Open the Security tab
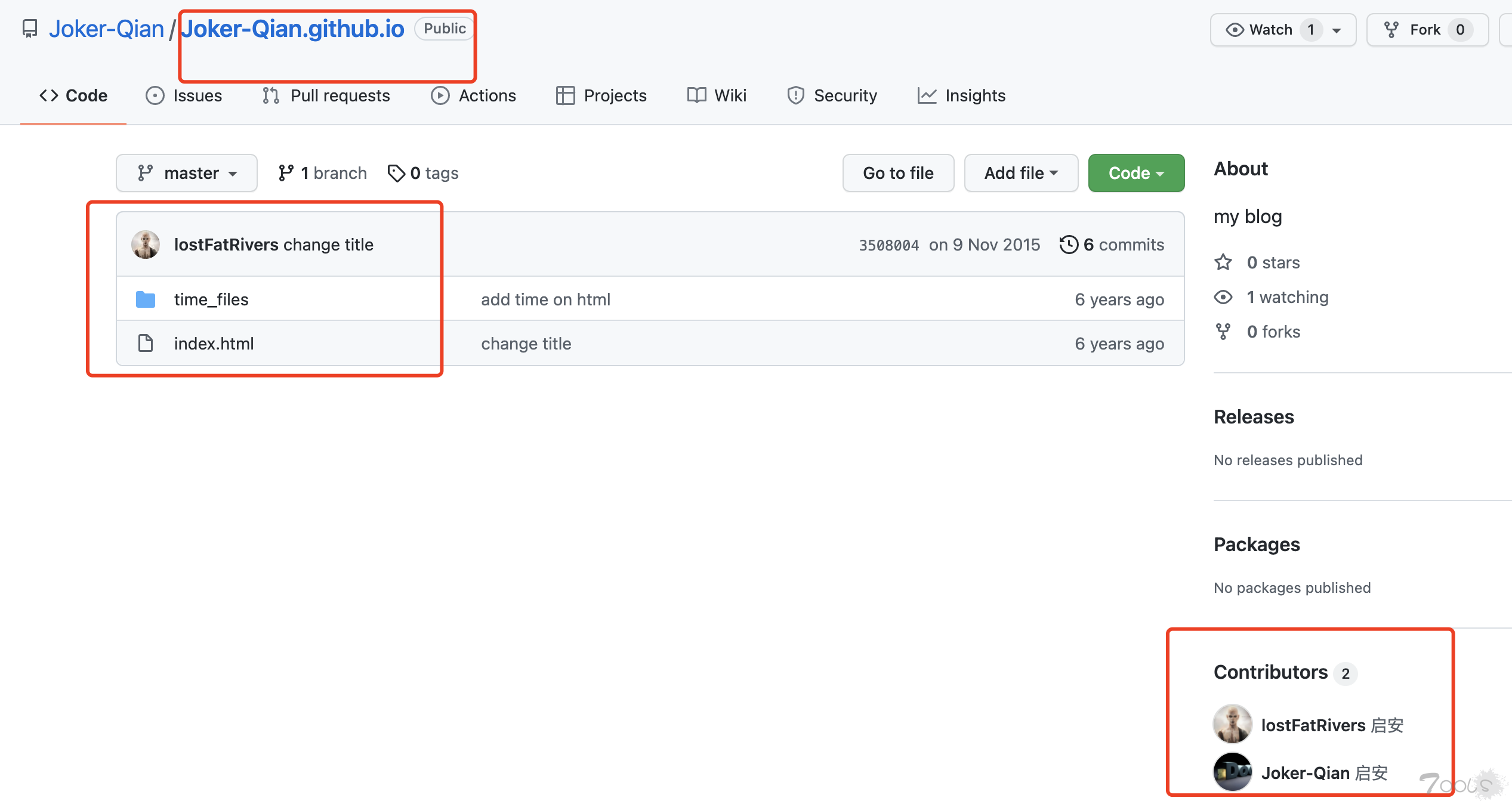The width and height of the screenshot is (1512, 804). (x=832, y=95)
